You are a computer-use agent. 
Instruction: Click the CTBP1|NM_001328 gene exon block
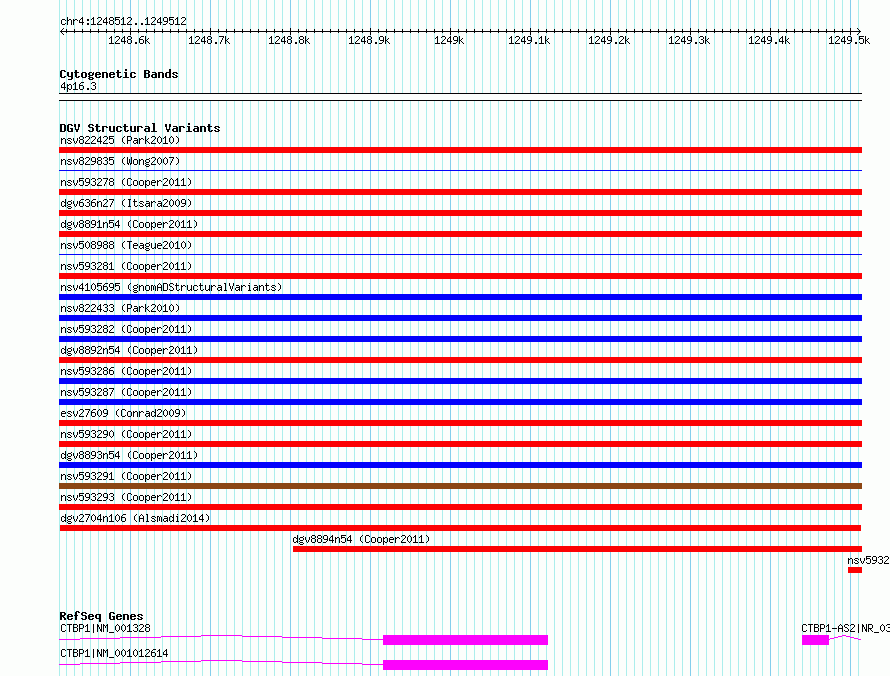click(465, 640)
